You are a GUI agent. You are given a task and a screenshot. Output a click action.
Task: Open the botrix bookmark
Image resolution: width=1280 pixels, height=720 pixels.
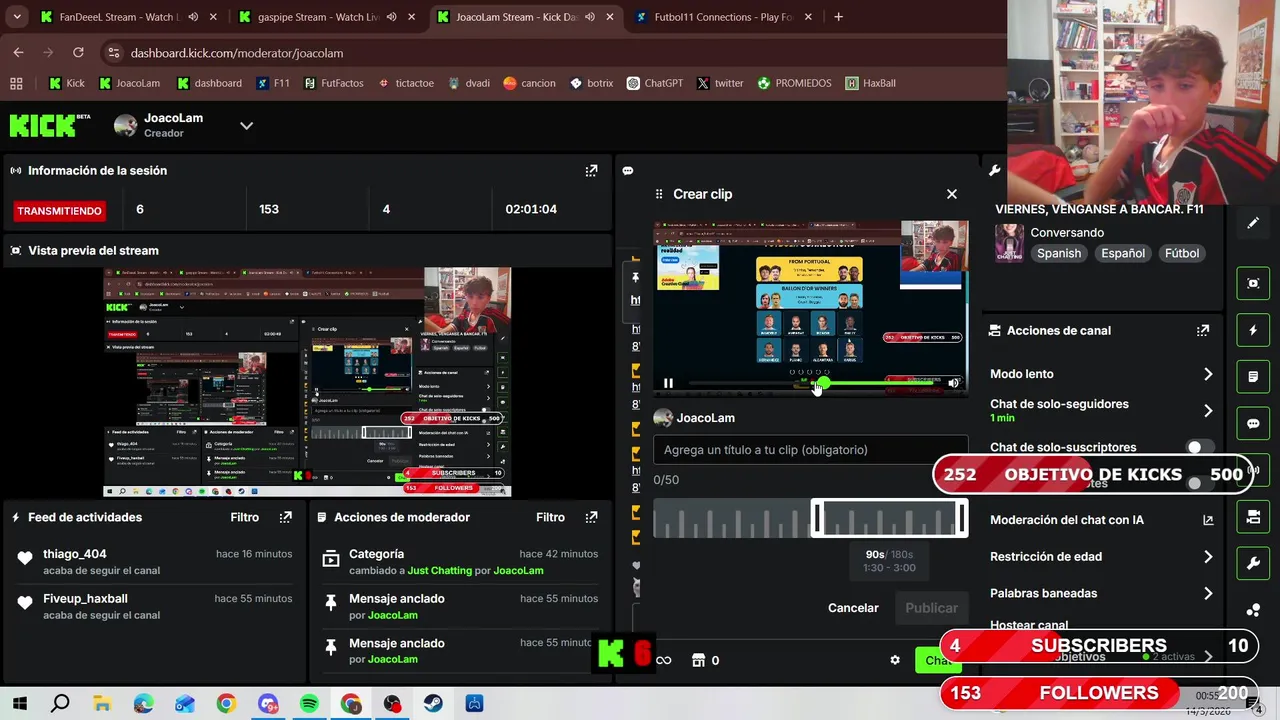(591, 83)
